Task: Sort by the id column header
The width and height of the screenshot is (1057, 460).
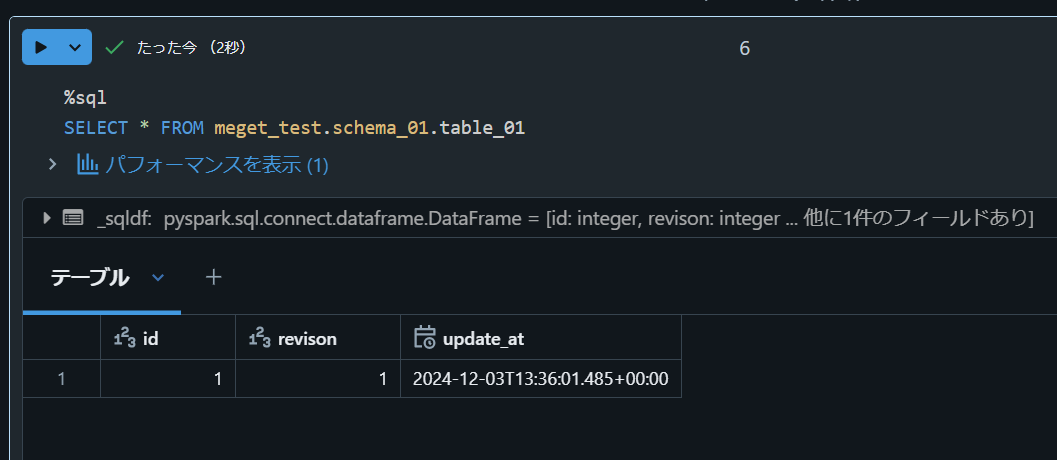Action: [151, 338]
